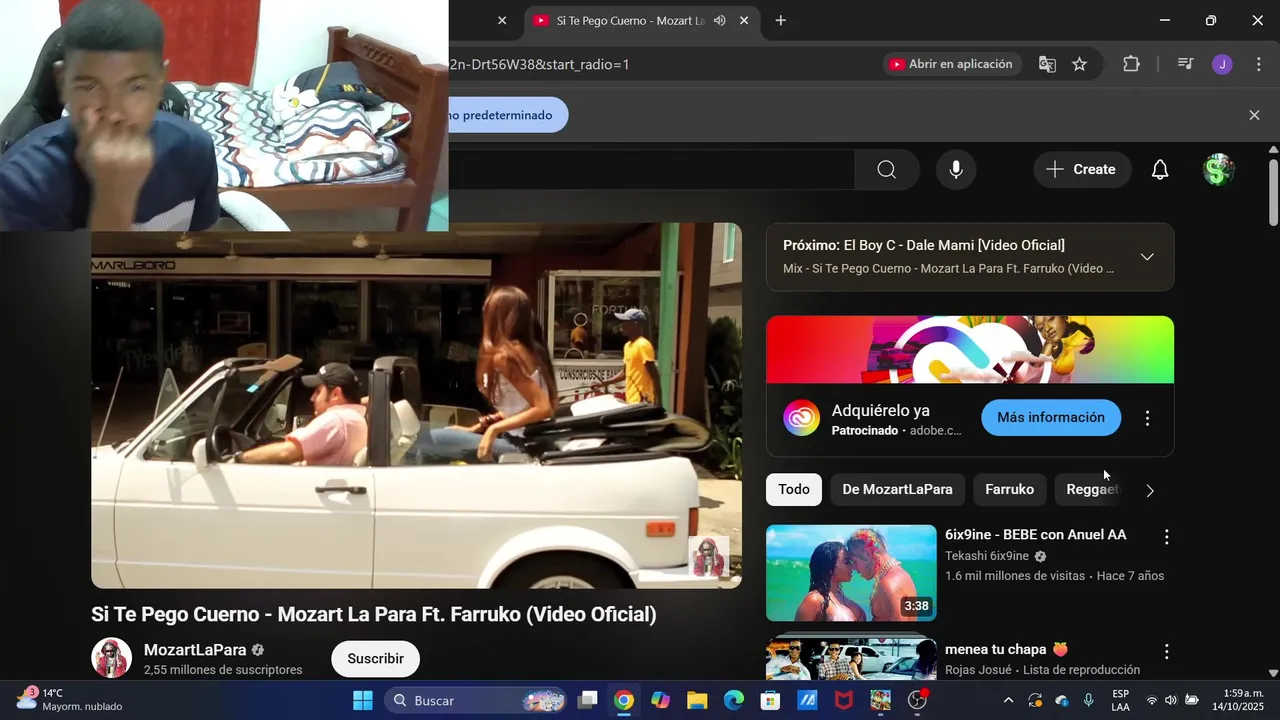1280x720 pixels.
Task: Open the MozartLaPara channel avatar
Action: pos(112,658)
